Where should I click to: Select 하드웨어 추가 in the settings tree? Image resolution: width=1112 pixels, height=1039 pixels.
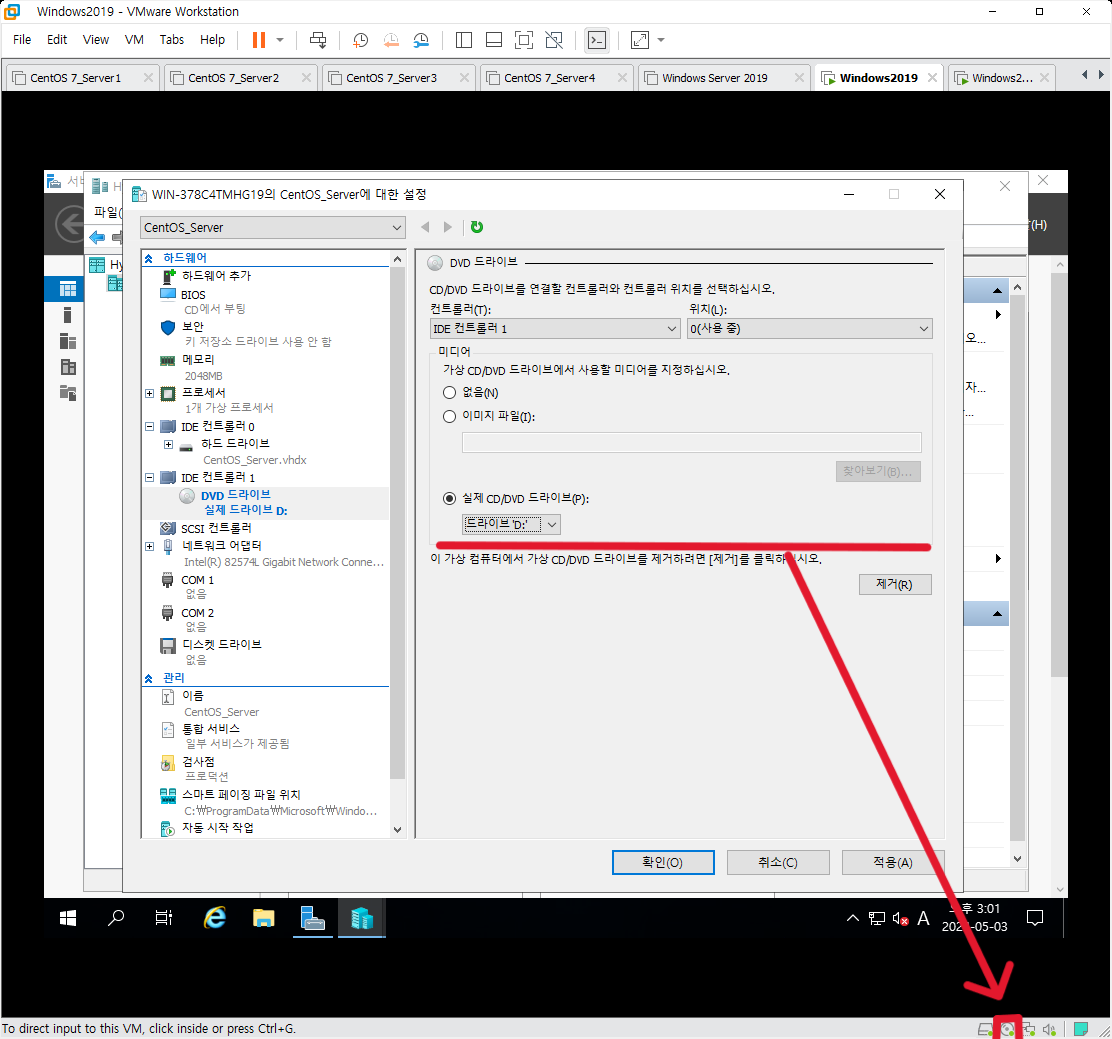pyautogui.click(x=216, y=276)
